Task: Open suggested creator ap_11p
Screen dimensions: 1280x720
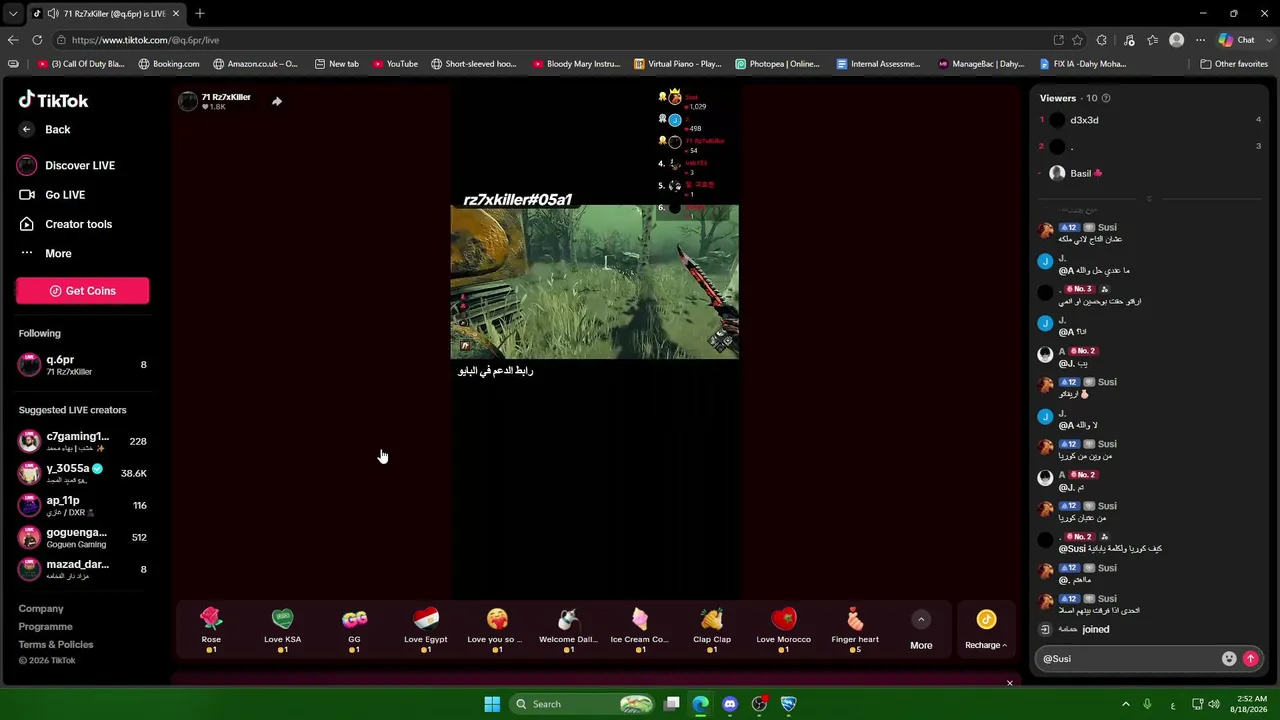Action: 82,505
